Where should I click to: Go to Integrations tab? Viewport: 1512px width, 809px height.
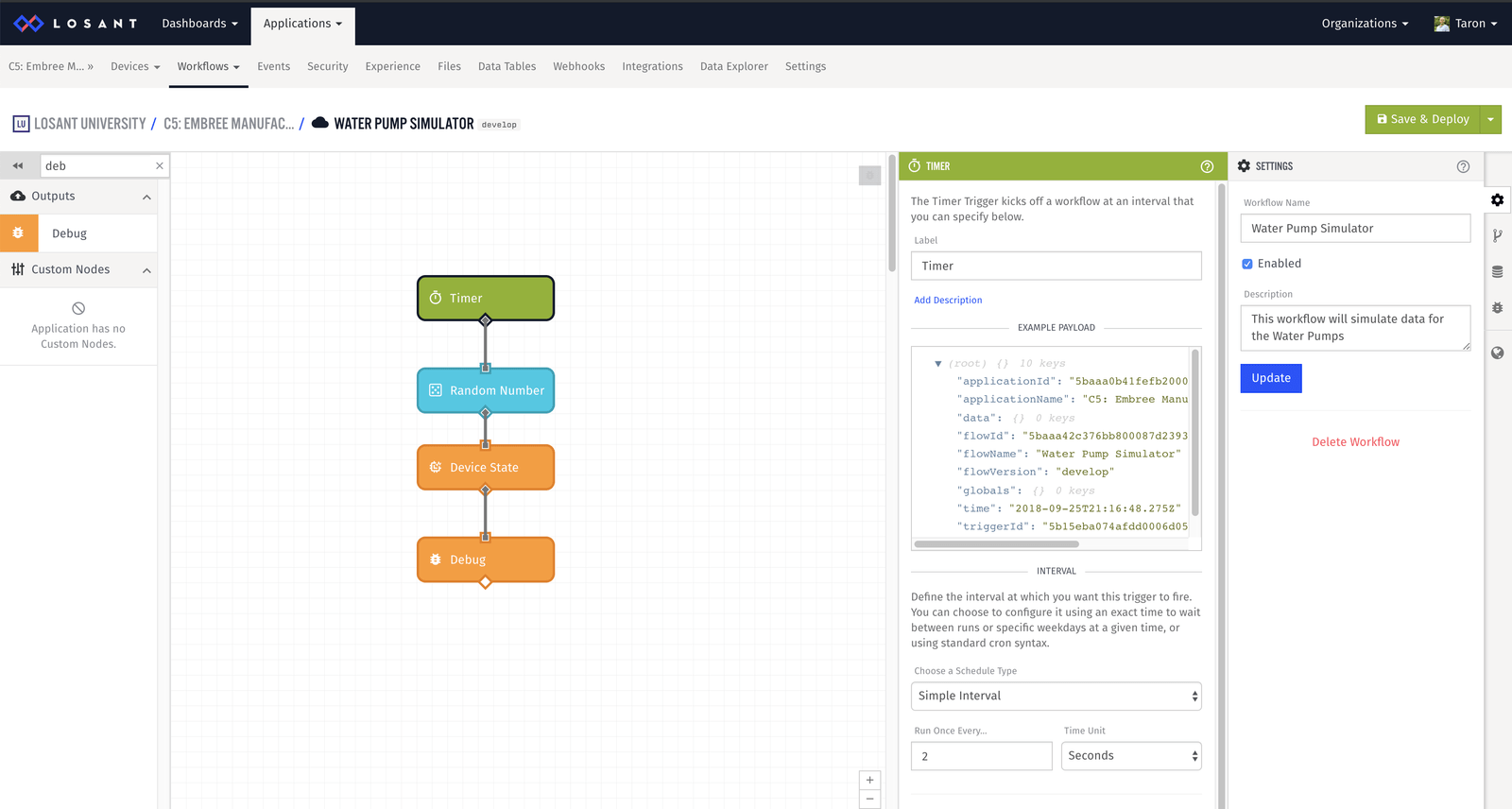[652, 66]
